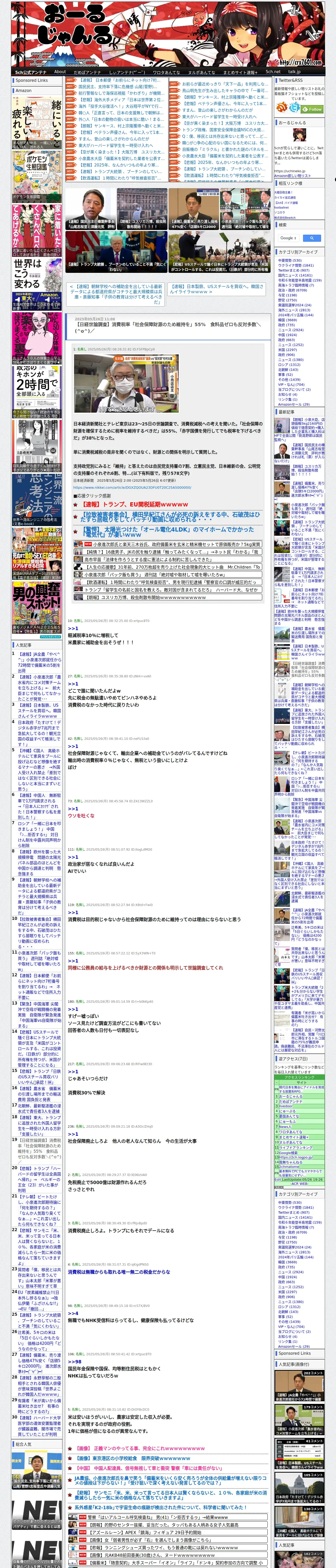Open the ワロタあんてな nav link

[x=166, y=72]
